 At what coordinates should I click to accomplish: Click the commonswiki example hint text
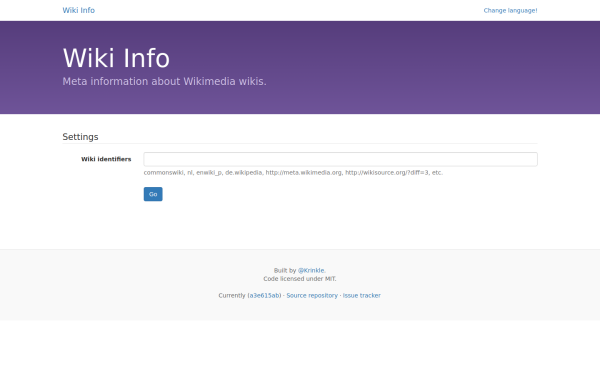(x=293, y=173)
